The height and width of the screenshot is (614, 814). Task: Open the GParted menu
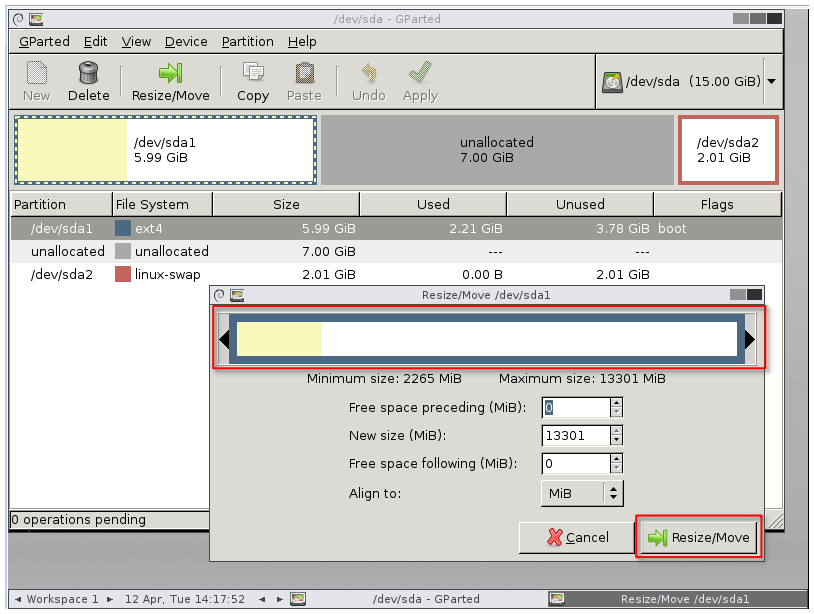tap(44, 42)
